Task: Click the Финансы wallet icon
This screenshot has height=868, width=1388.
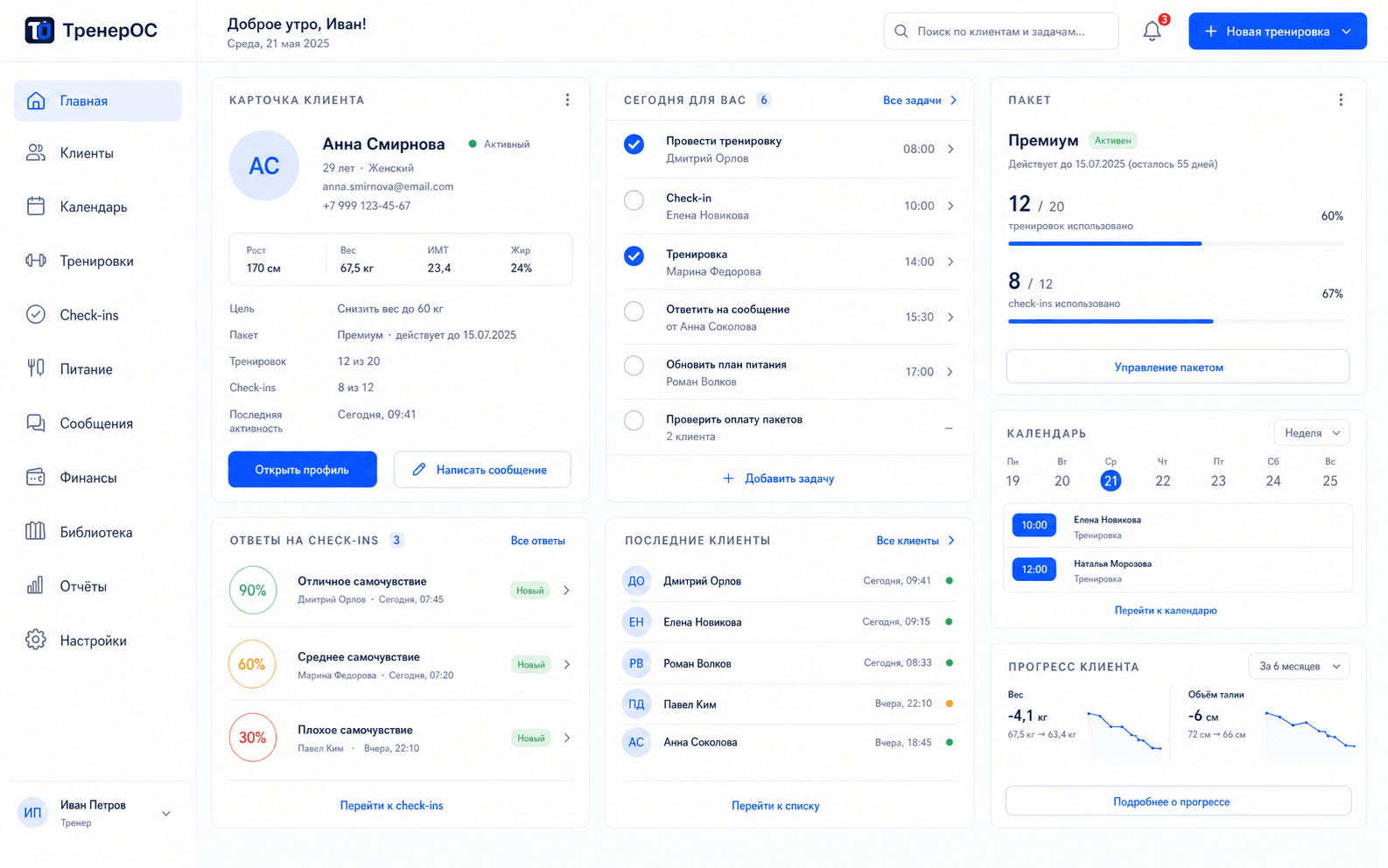Action: tap(36, 478)
